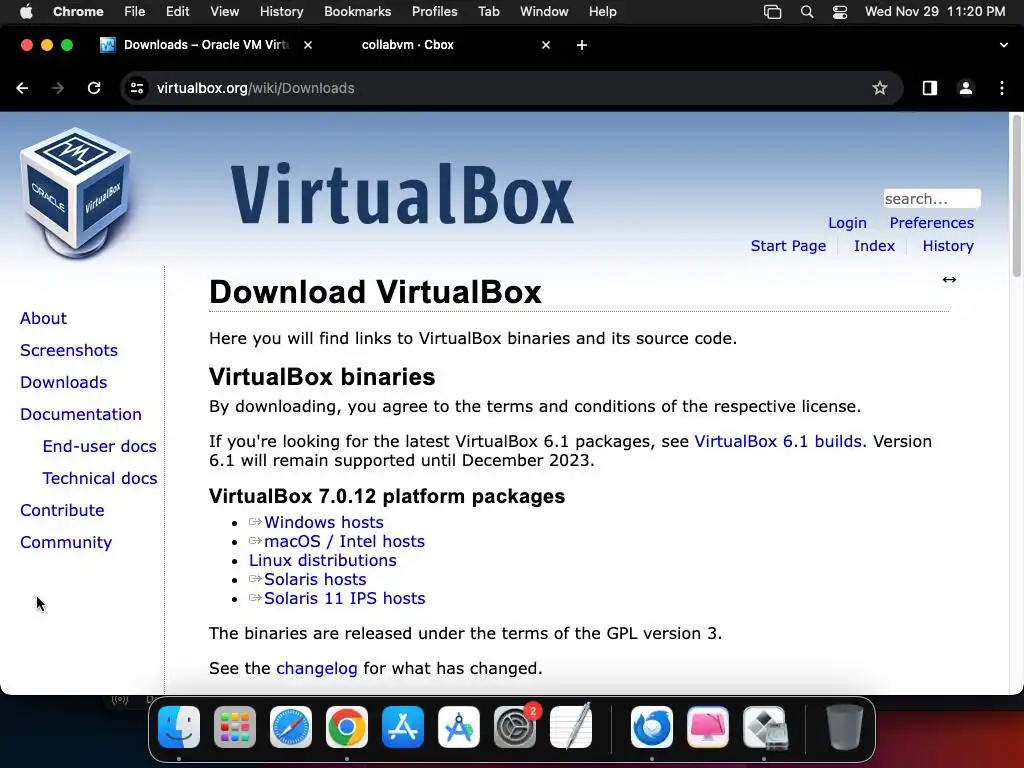Open CleanMyMac icon in the Dock
Screen dimensions: 1024x768
pyautogui.click(x=708, y=727)
